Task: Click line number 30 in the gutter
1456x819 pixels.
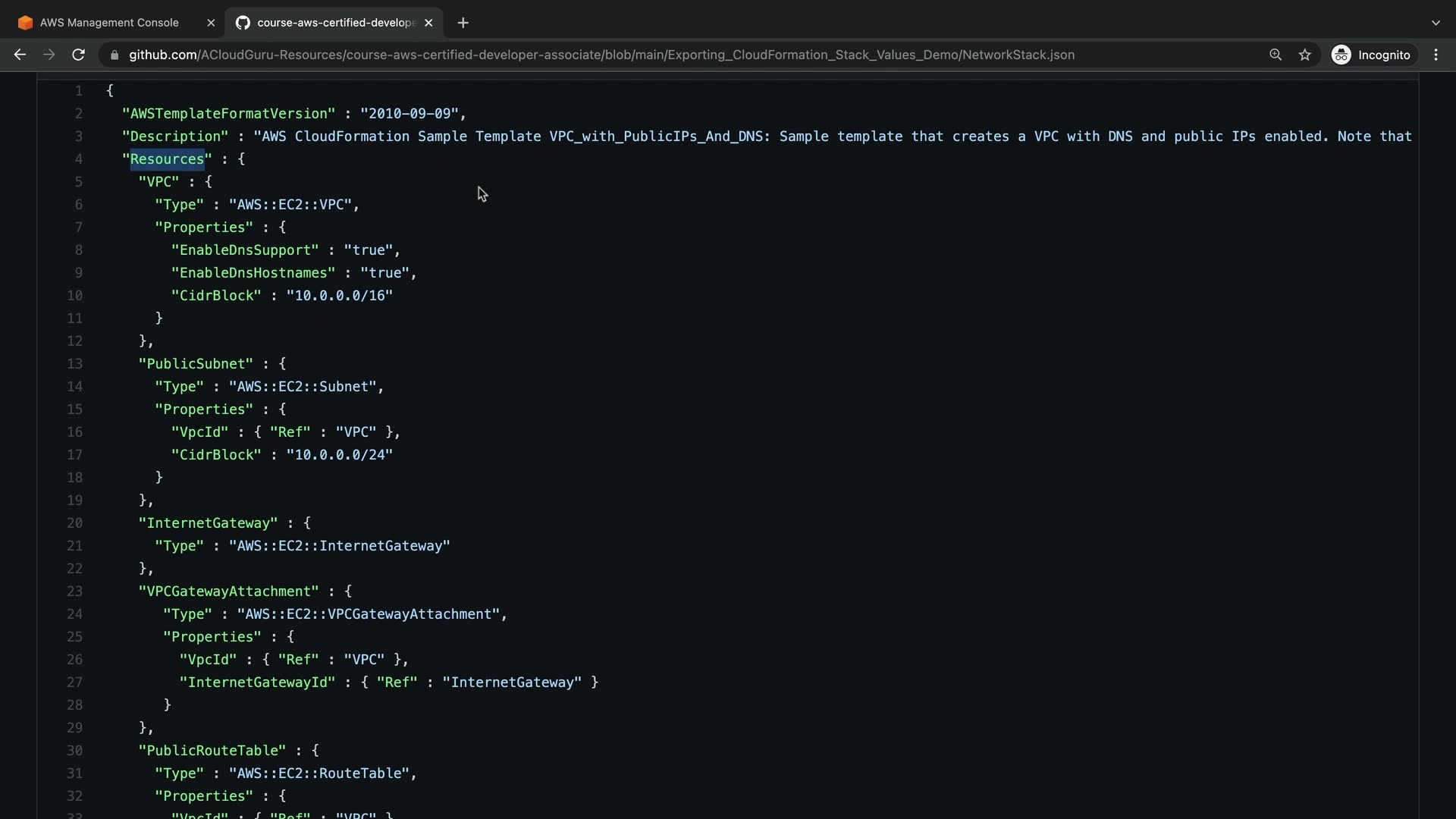Action: pyautogui.click(x=74, y=751)
